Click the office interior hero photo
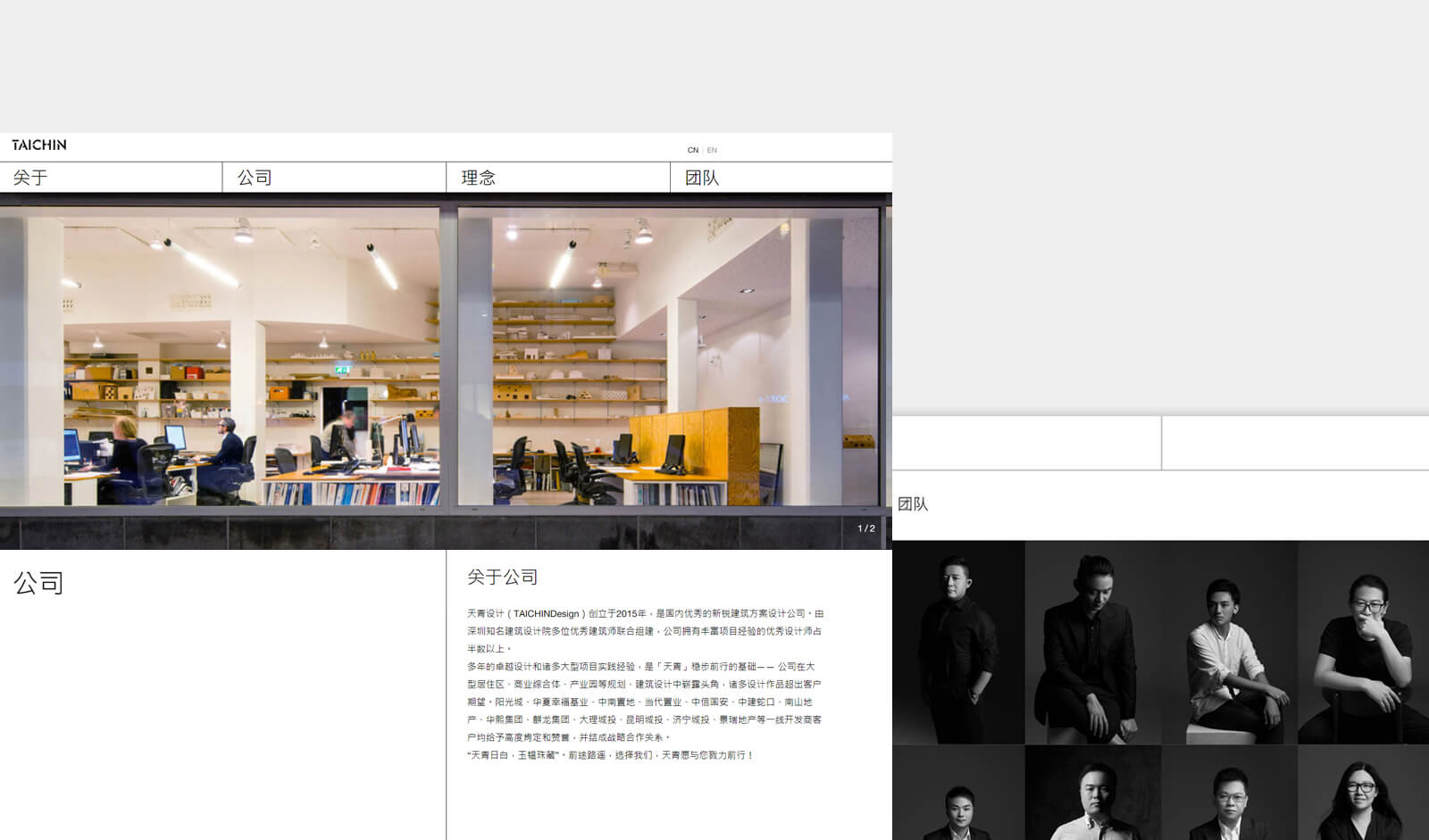Viewport: 1429px width, 840px height. (x=445, y=357)
